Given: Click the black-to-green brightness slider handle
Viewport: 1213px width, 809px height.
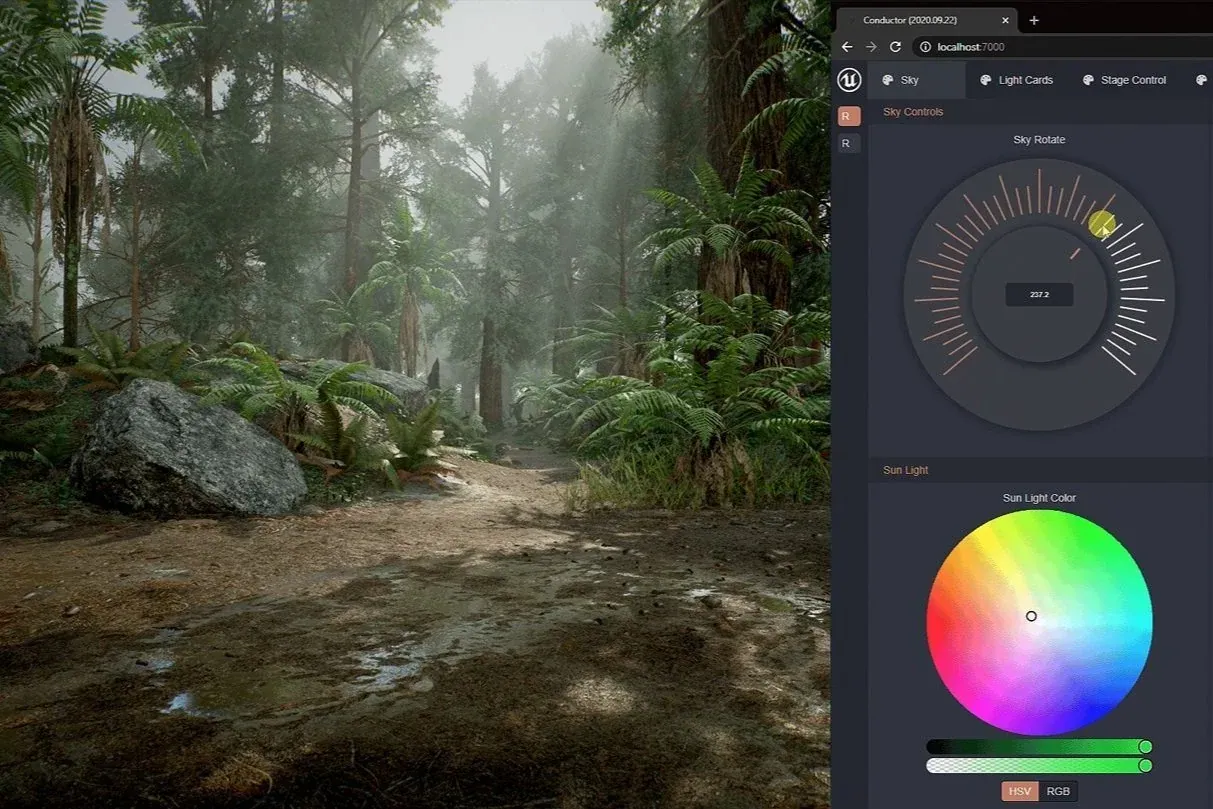Looking at the screenshot, I should [1145, 747].
